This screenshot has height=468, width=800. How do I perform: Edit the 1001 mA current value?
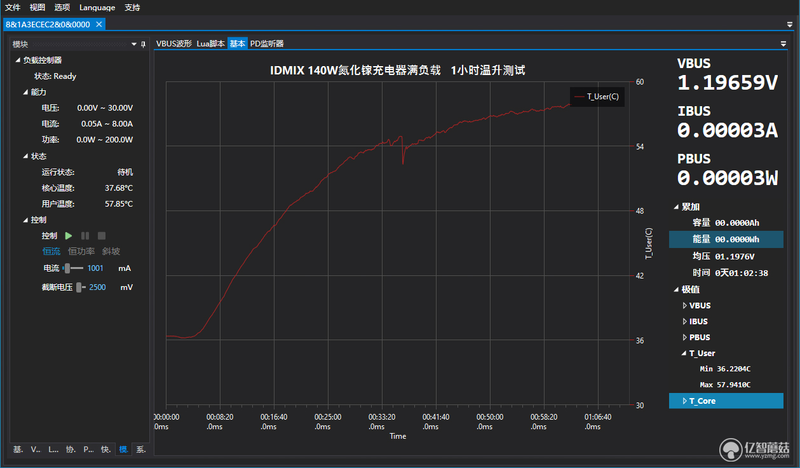click(95, 268)
